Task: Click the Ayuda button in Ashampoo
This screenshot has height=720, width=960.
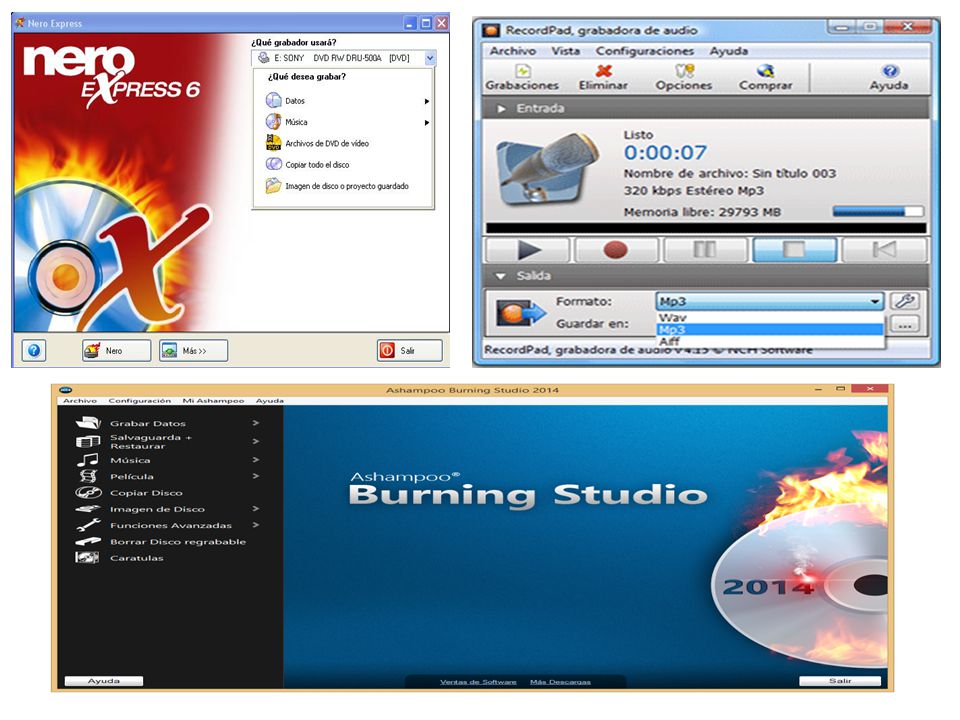Action: pos(103,680)
